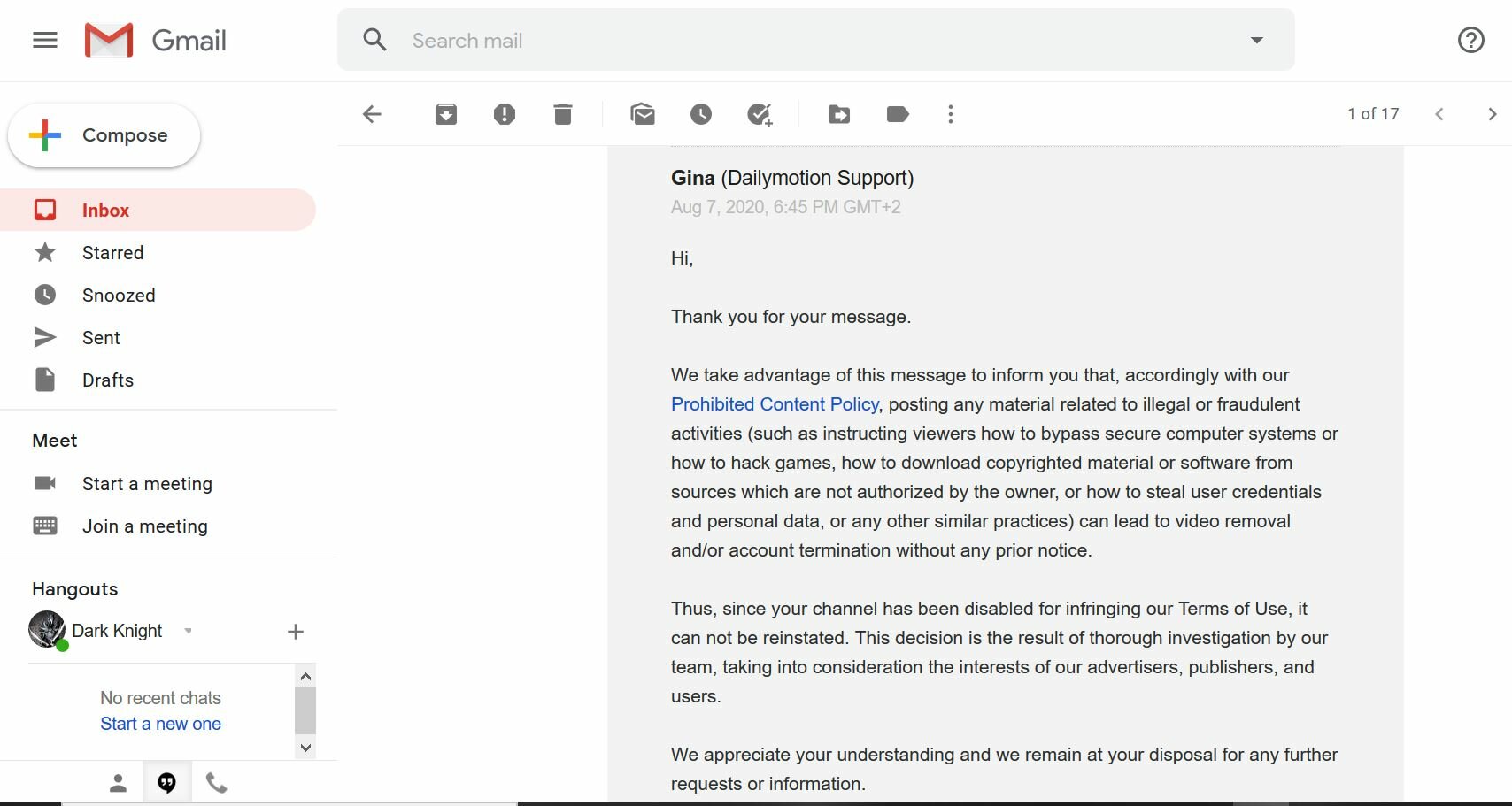Click the date Aug 7, 2020, 6:45 PM

point(786,207)
